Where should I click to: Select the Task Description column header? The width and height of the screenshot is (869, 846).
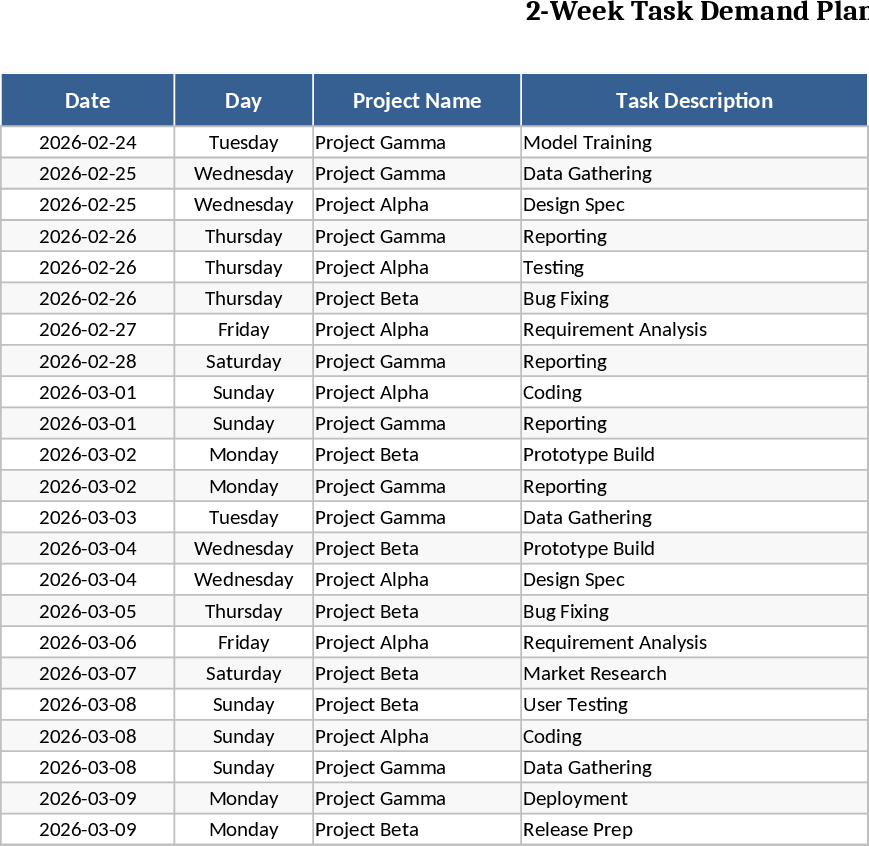pyautogui.click(x=694, y=100)
